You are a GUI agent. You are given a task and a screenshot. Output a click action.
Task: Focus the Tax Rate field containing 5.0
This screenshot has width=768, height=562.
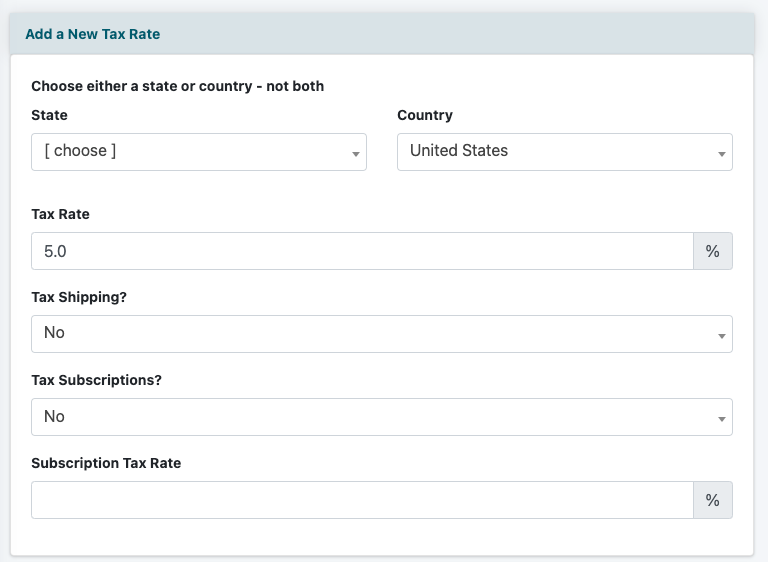(360, 252)
